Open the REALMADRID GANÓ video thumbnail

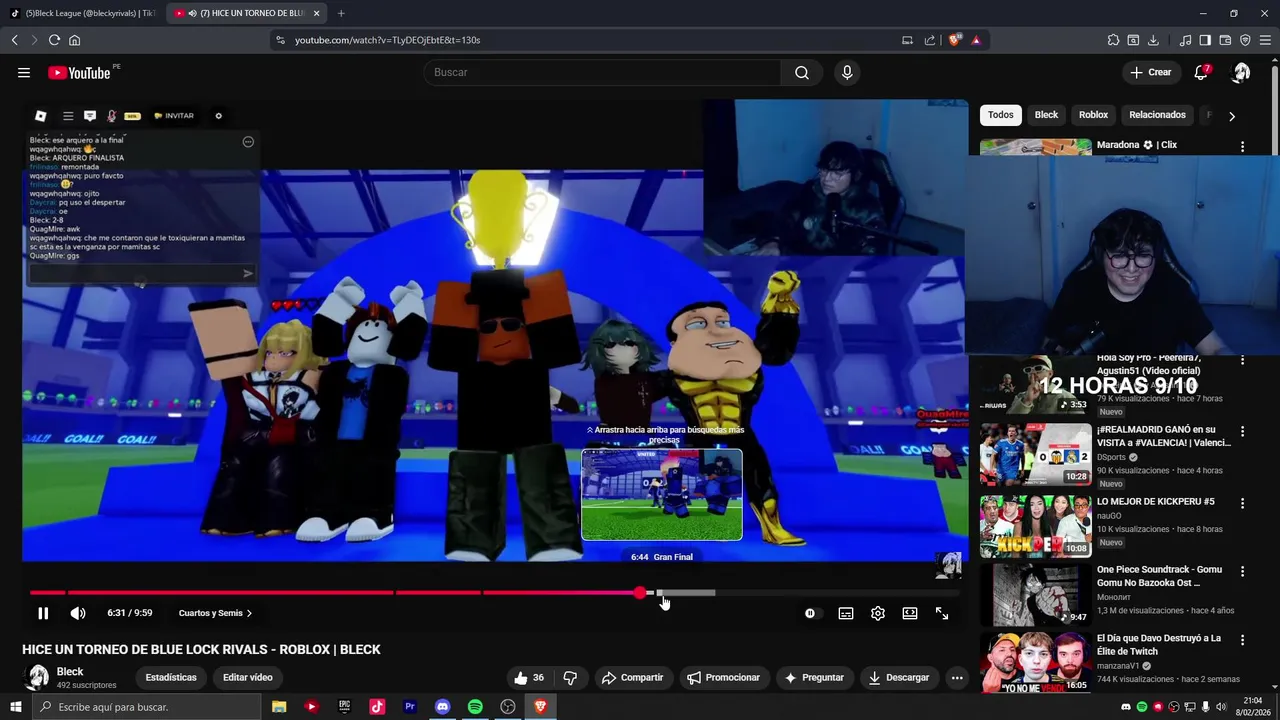coord(1035,454)
